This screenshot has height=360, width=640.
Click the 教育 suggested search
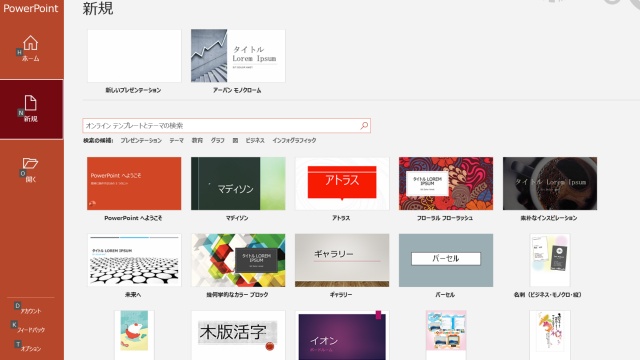[197, 140]
